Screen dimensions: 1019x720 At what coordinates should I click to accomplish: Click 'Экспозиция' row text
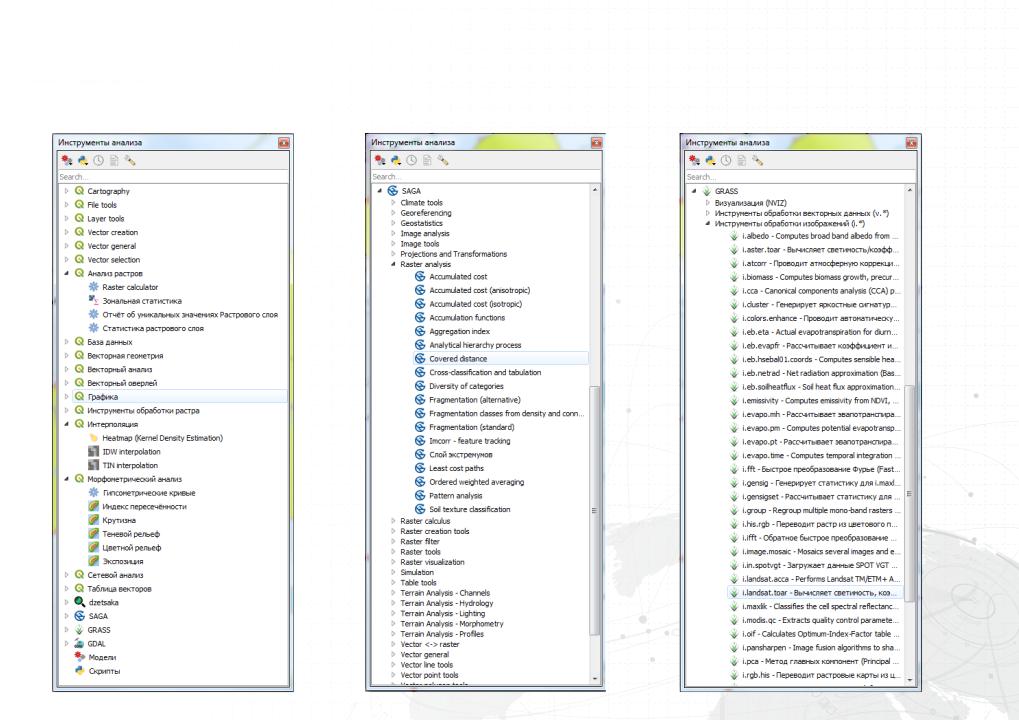point(123,561)
